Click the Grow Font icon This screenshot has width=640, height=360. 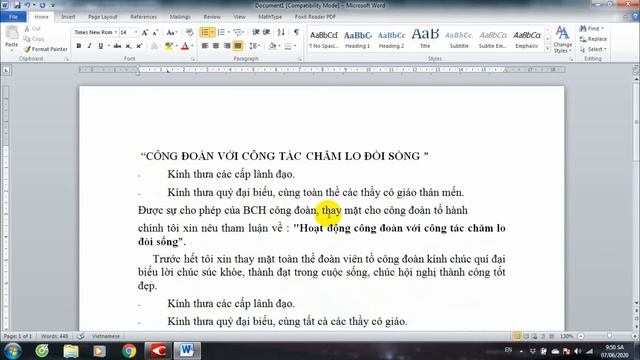tap(144, 32)
